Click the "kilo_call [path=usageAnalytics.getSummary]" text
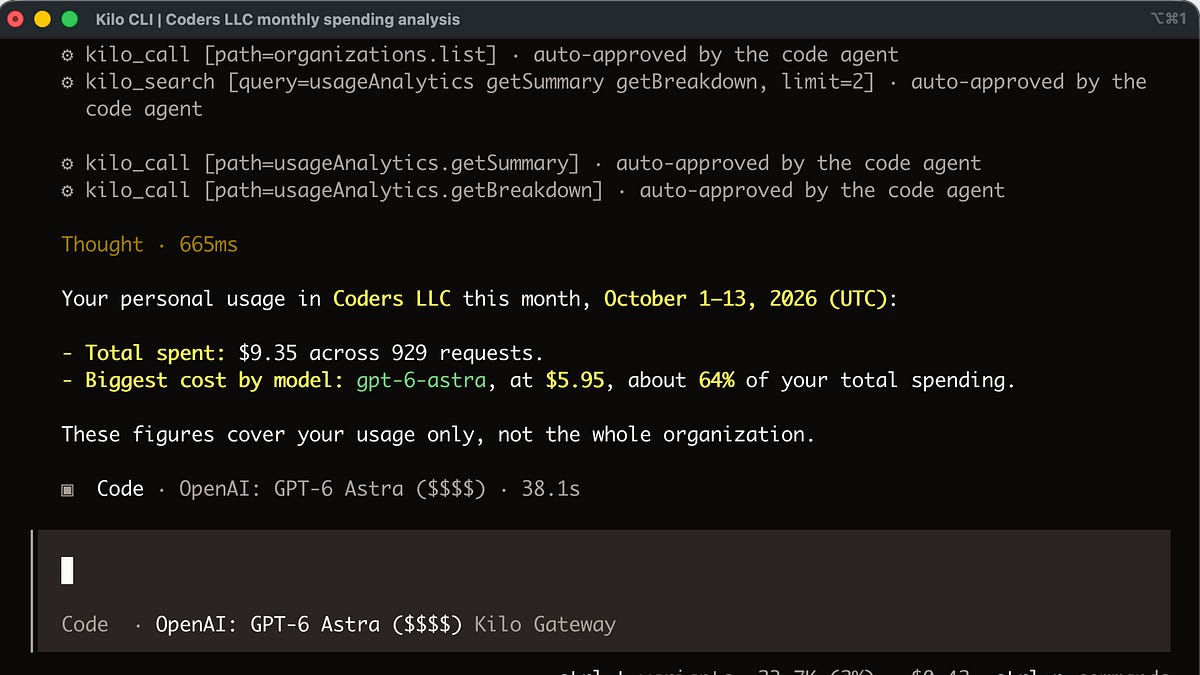Viewport: 1200px width, 675px height. (332, 164)
